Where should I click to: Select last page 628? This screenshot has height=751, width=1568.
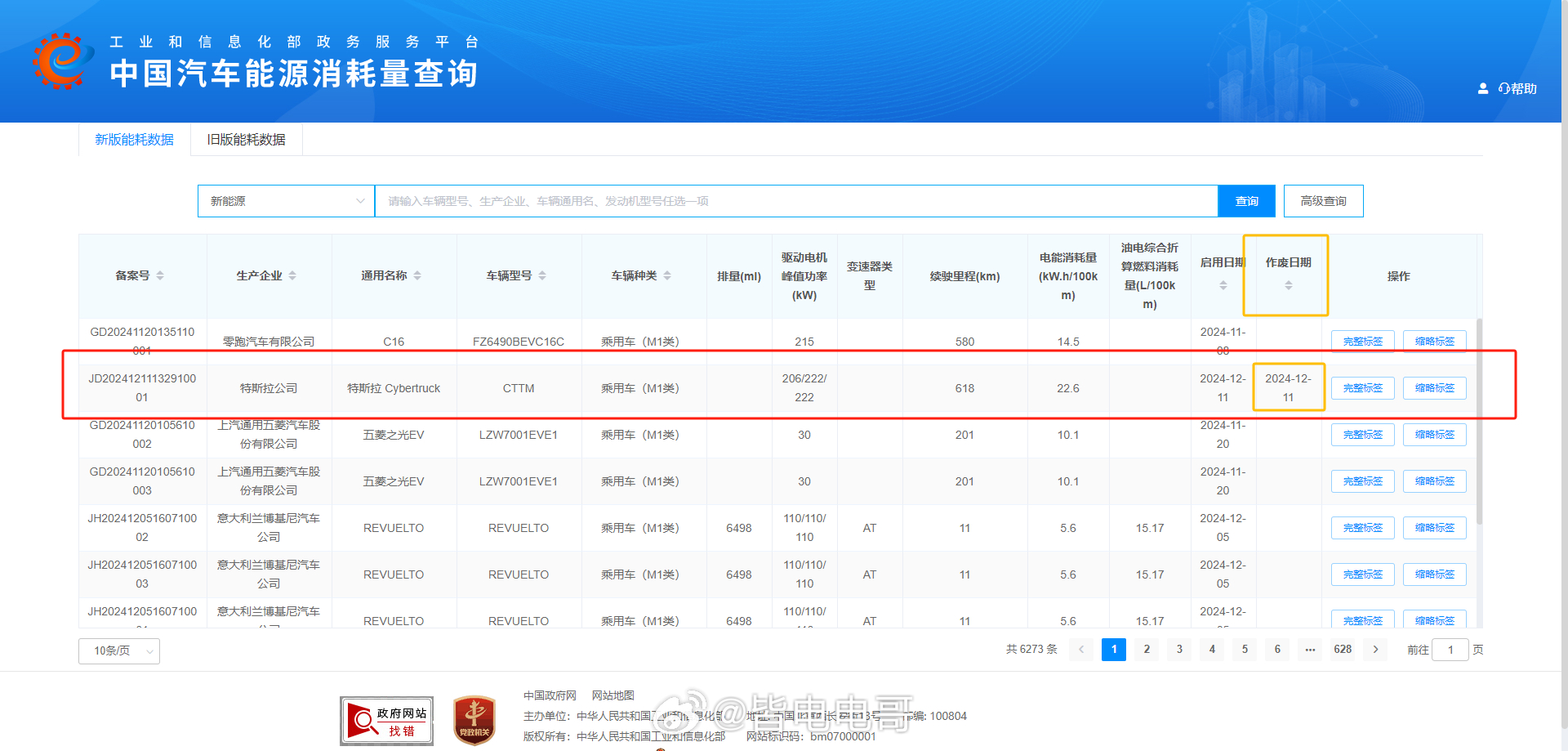[x=1343, y=650]
